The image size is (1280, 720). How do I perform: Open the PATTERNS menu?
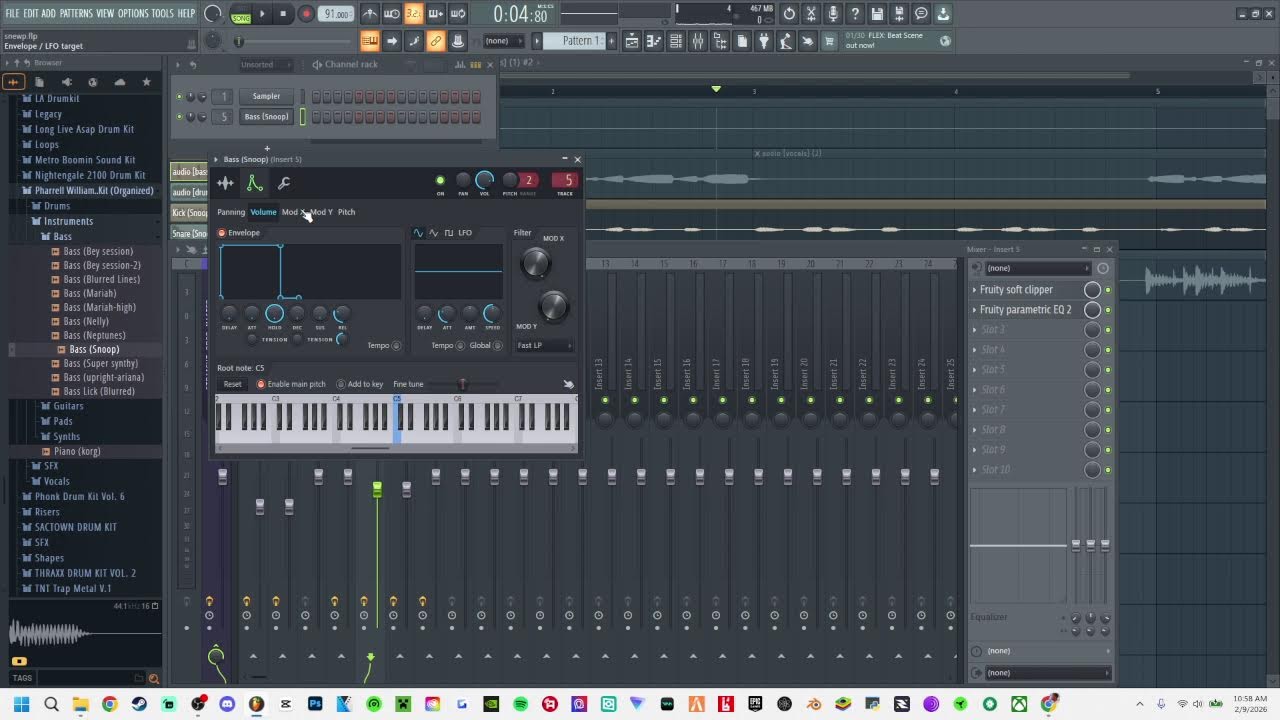pos(76,13)
